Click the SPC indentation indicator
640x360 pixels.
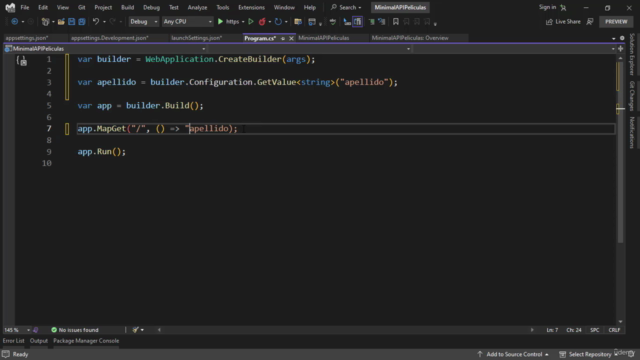[x=595, y=330]
